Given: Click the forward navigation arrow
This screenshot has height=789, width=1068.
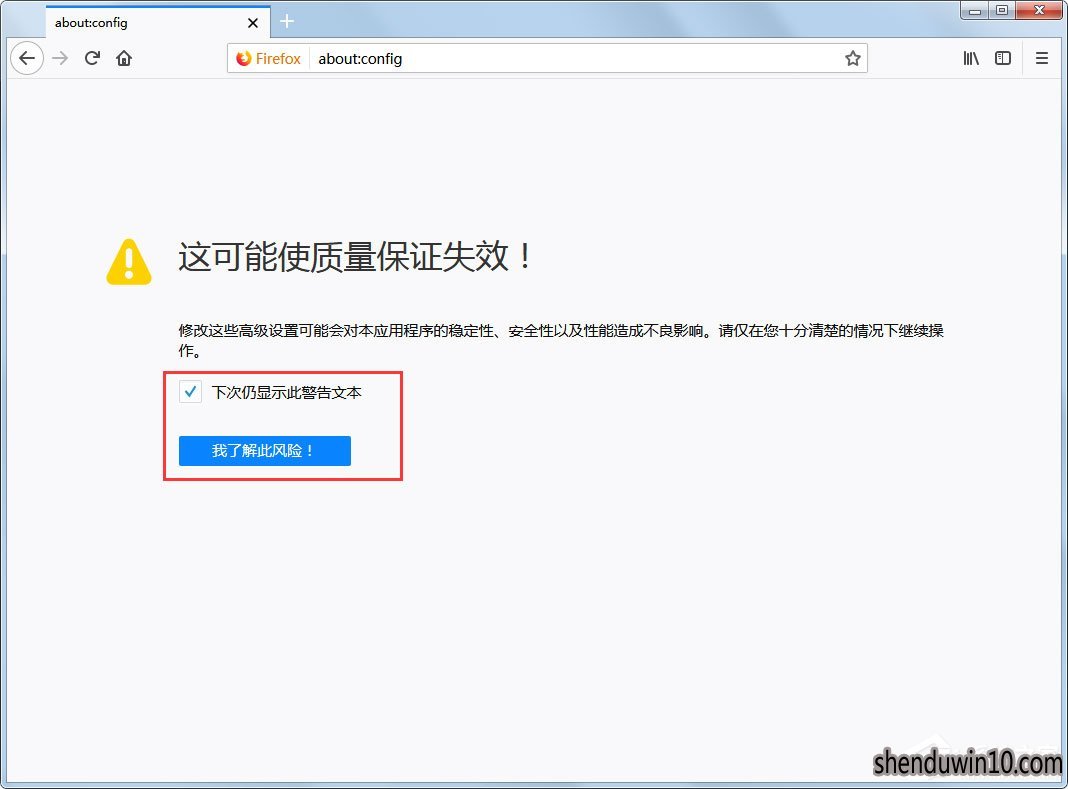Looking at the screenshot, I should [60, 59].
